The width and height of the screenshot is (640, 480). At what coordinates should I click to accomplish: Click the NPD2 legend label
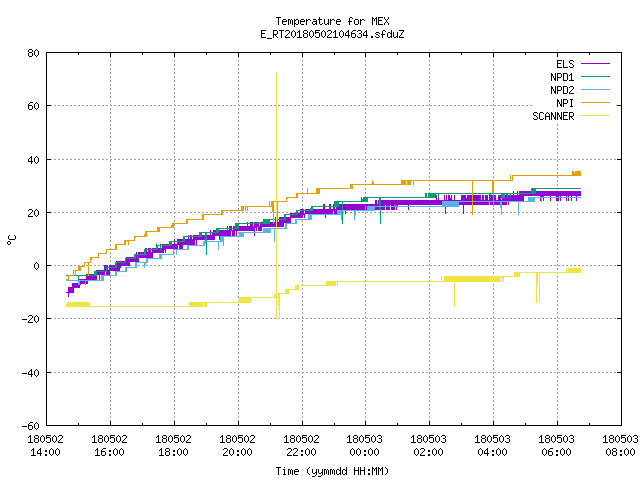[562, 90]
